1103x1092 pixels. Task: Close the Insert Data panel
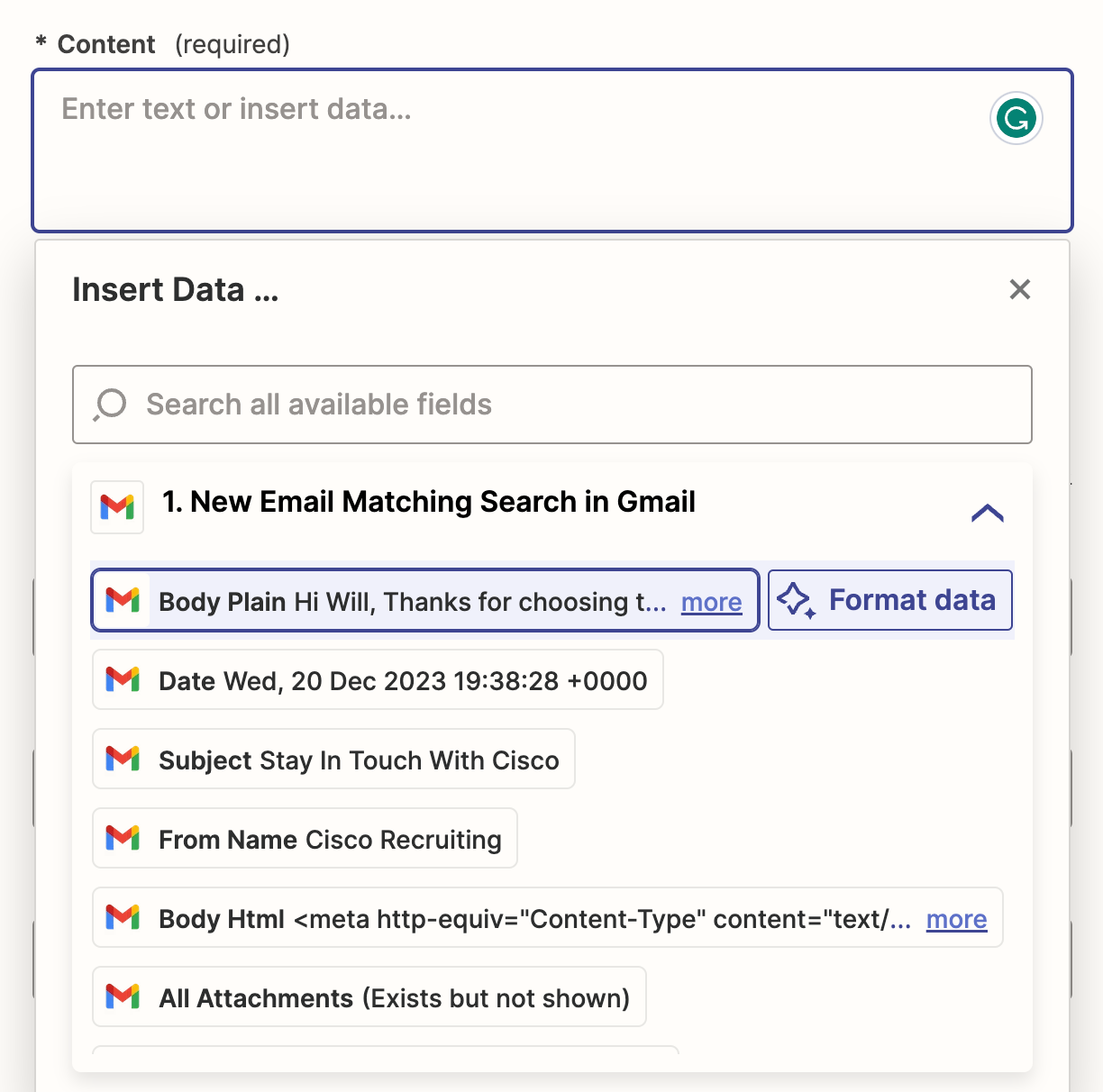[x=1019, y=289]
